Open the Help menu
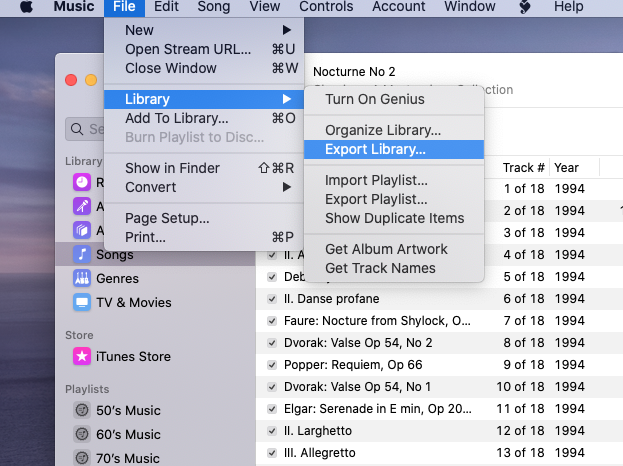This screenshot has height=466, width=623. pos(569,6)
